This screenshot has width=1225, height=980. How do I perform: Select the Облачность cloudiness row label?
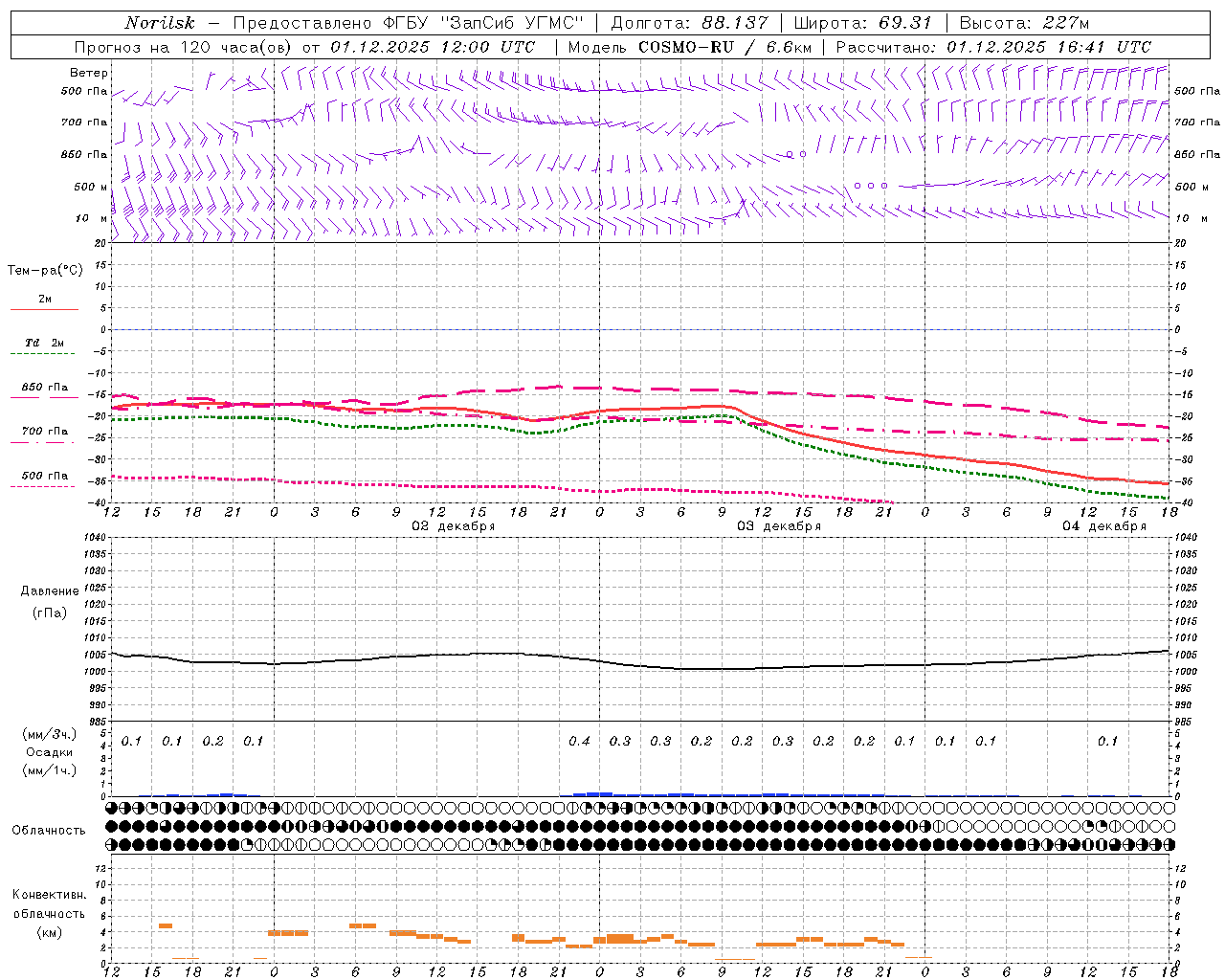pyautogui.click(x=49, y=831)
